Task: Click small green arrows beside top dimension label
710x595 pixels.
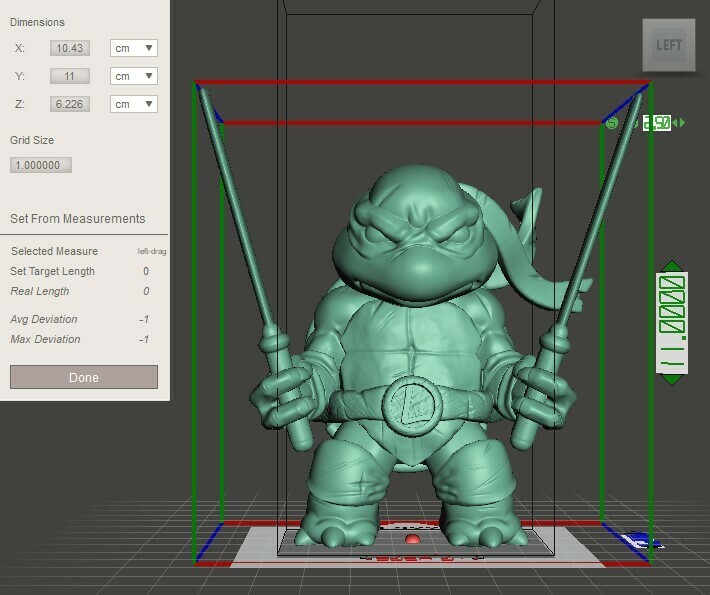Action: (679, 123)
